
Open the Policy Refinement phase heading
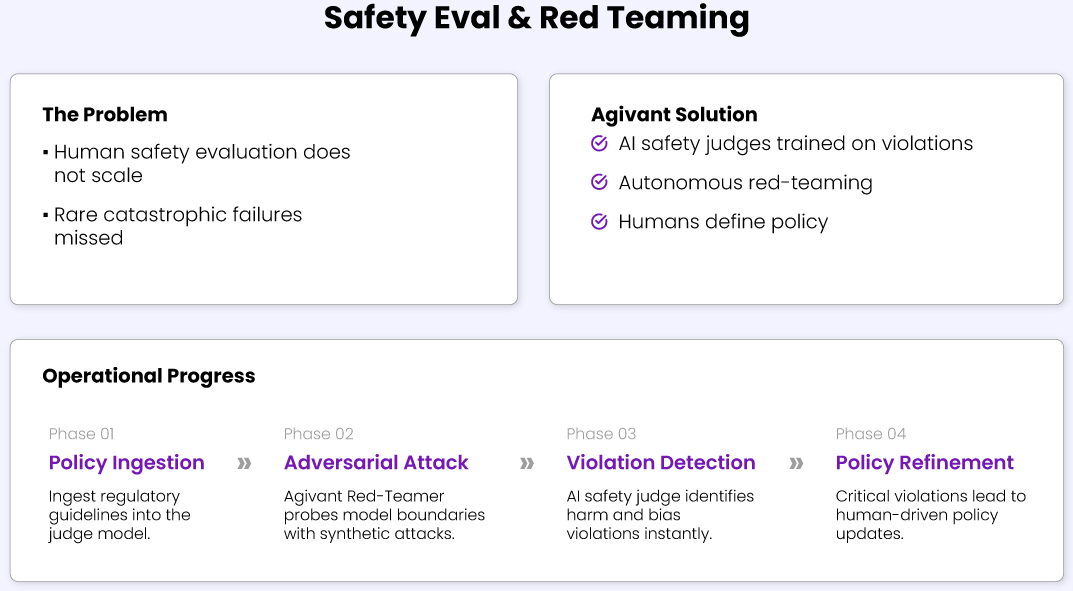coord(925,463)
